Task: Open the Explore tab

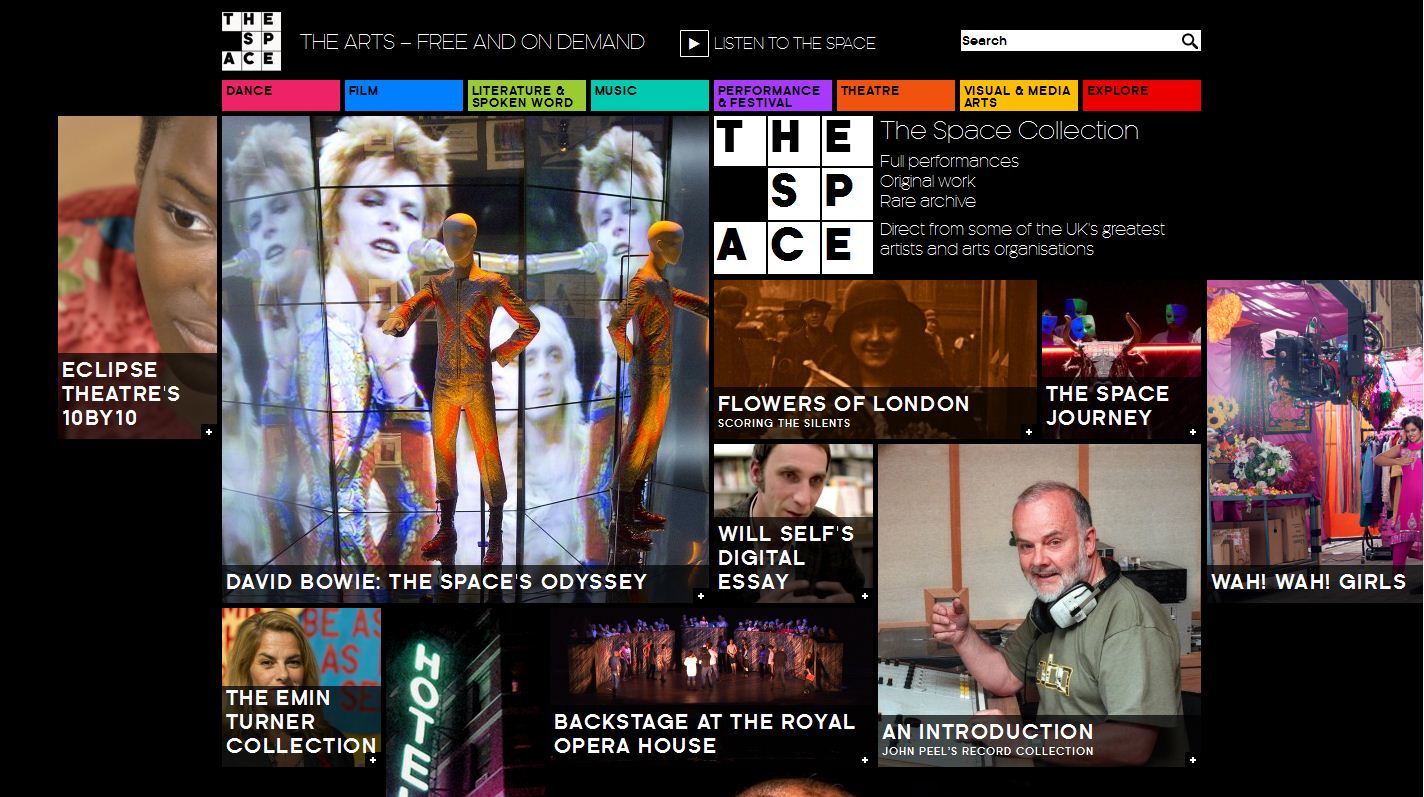Action: pos(1142,95)
